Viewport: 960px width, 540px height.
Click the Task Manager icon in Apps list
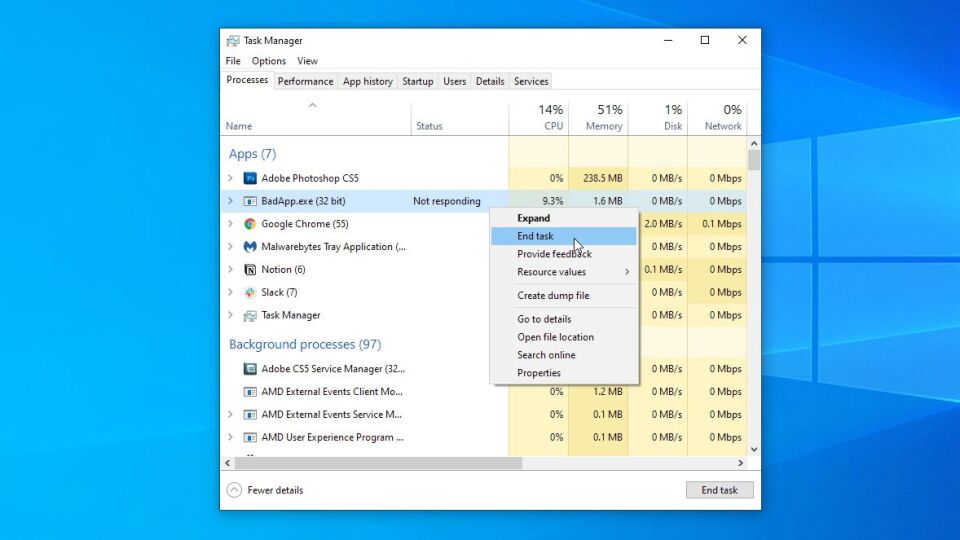coord(250,315)
